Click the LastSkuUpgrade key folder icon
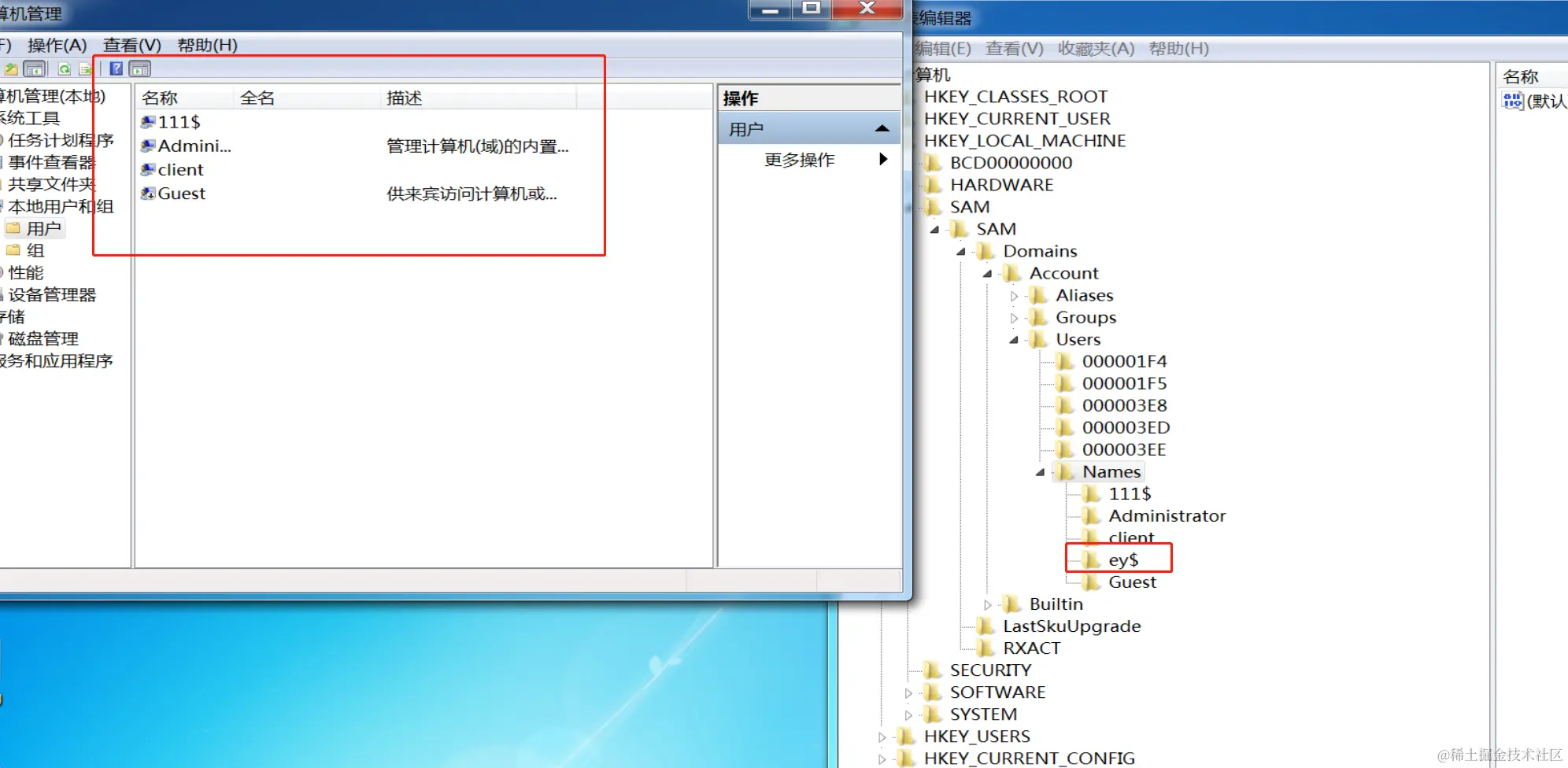Screen dimensions: 1568x768 pyautogui.click(x=986, y=626)
